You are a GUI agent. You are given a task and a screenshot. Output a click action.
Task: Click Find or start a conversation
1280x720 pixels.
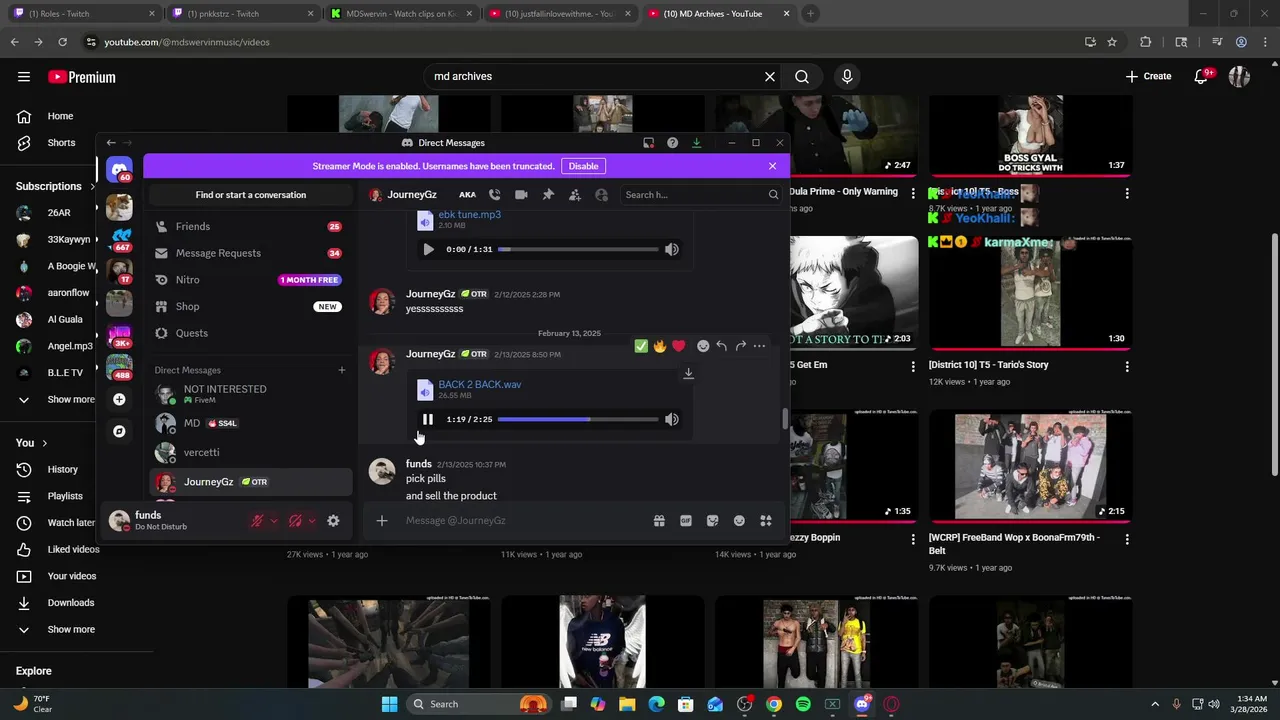(x=250, y=195)
